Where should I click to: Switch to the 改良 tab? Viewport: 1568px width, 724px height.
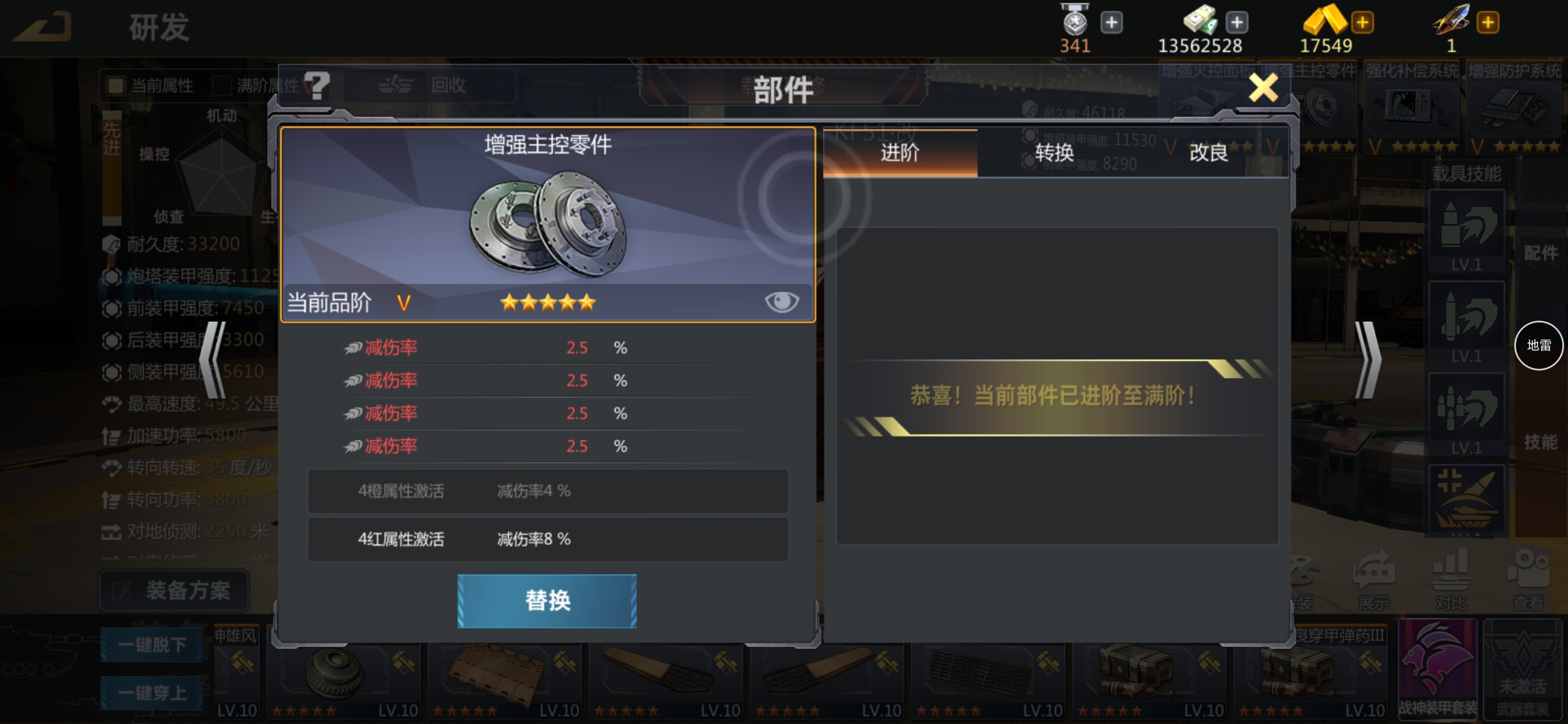tap(1209, 152)
